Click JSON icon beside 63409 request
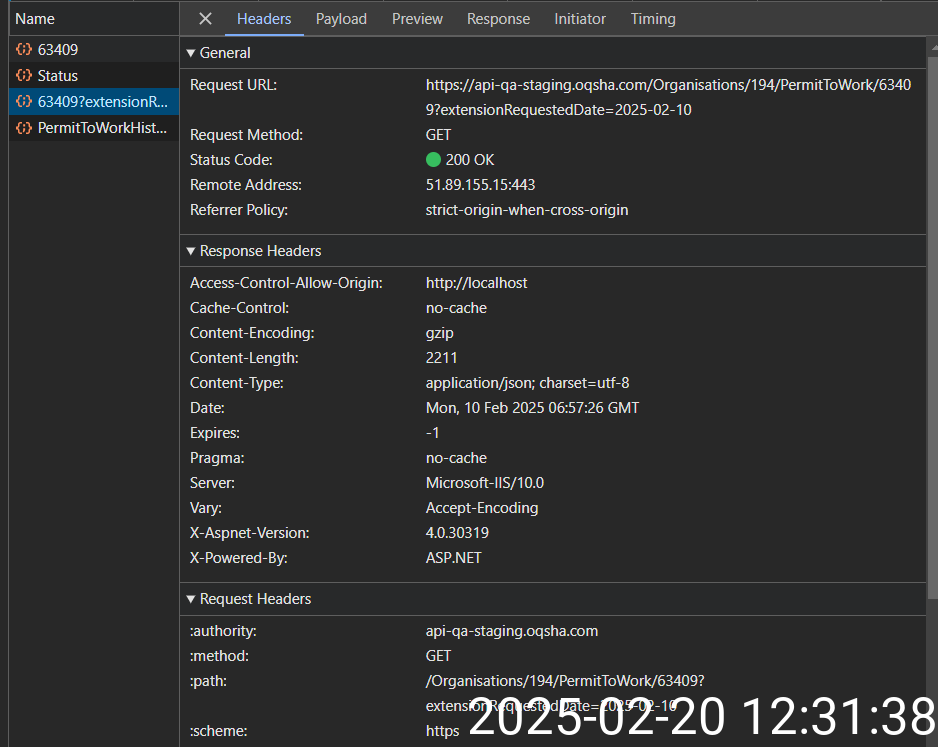 click(23, 49)
